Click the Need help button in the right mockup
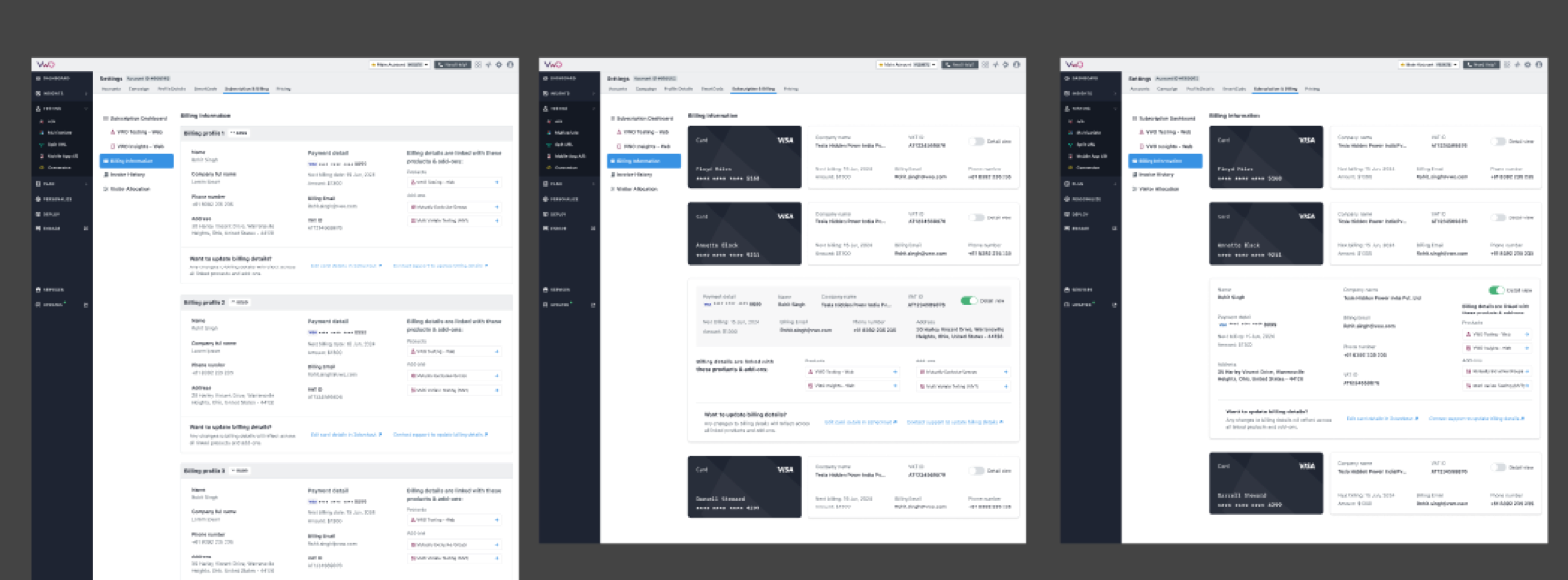Screen dimensions: 1568x580 [x=1482, y=64]
